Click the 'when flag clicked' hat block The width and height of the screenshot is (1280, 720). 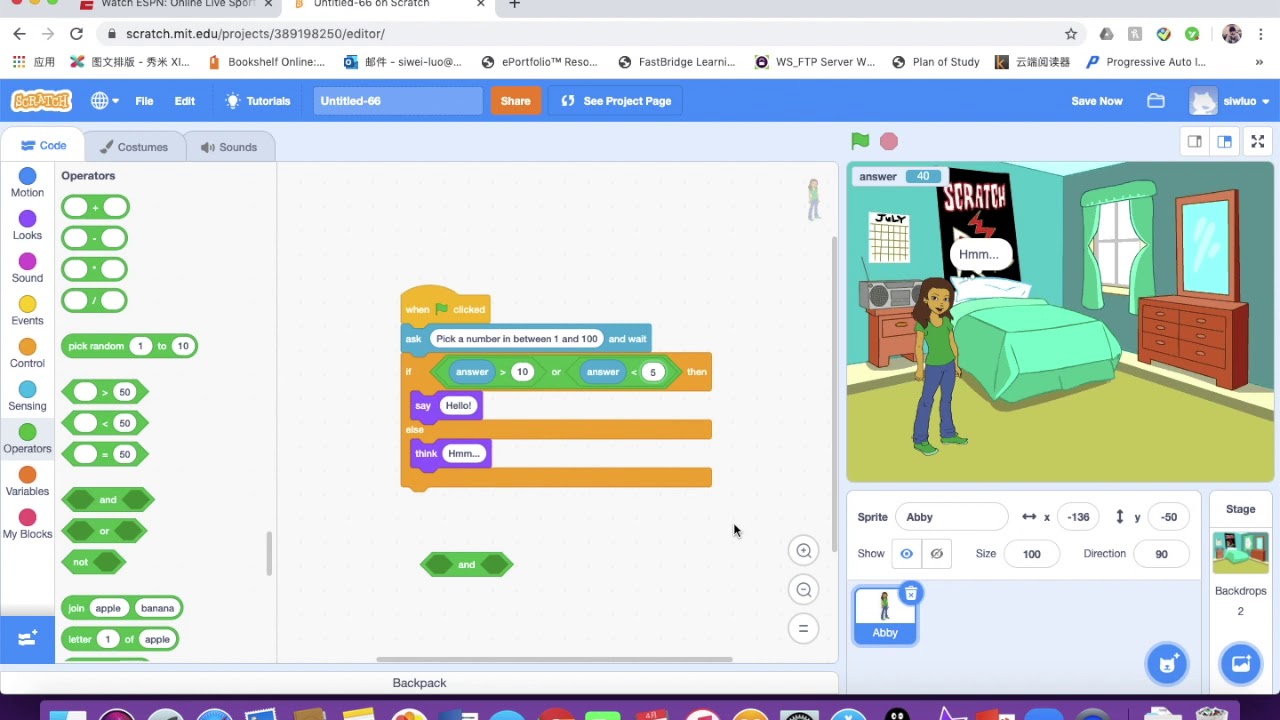pyautogui.click(x=445, y=308)
